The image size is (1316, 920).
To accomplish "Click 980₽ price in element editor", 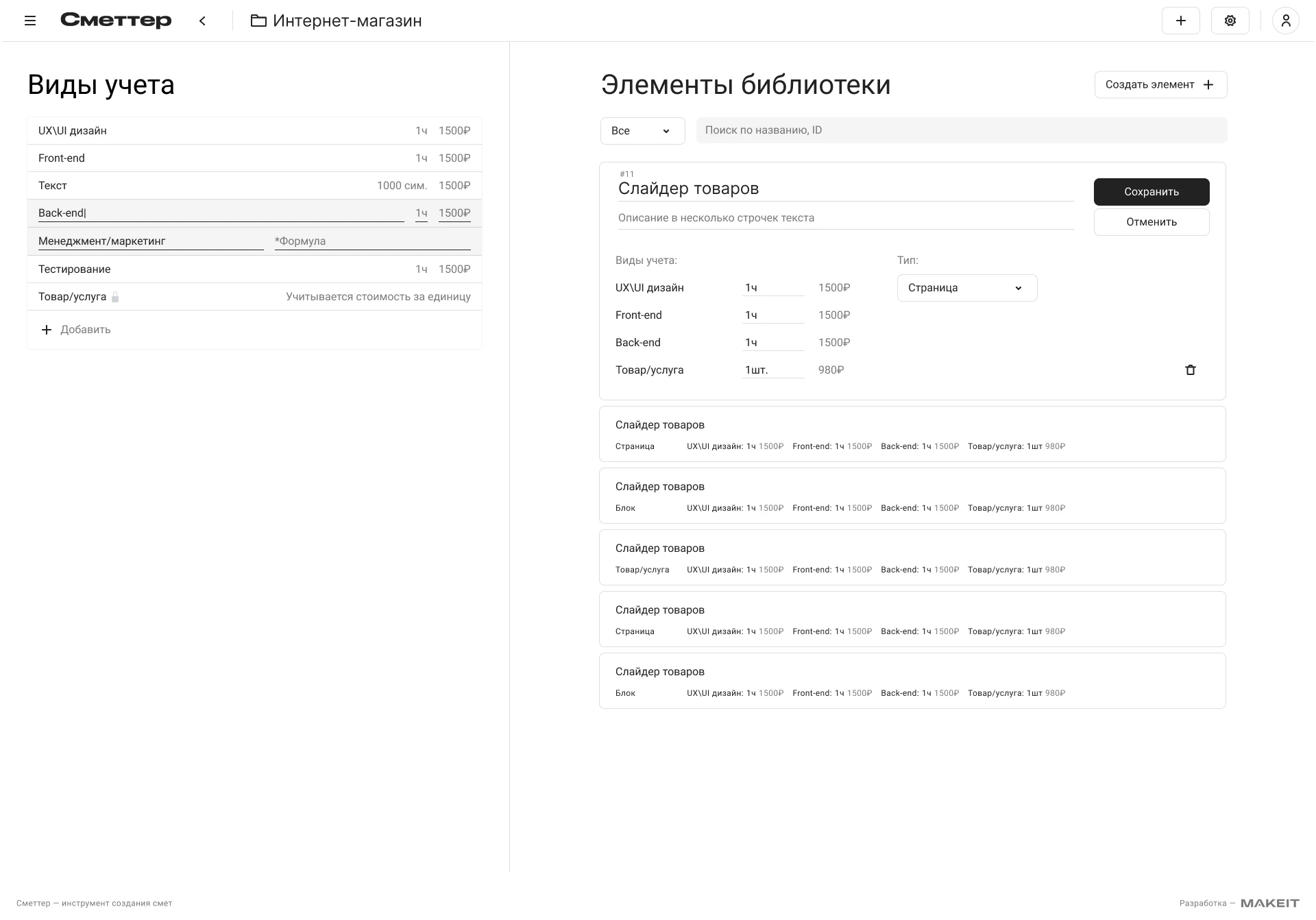I will pyautogui.click(x=831, y=370).
